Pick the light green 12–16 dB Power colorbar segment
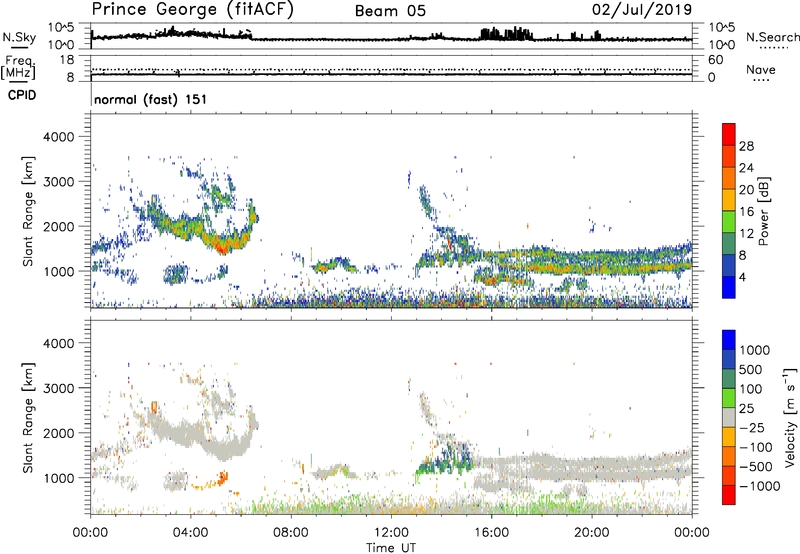This screenshot has height=554, width=800. pyautogui.click(x=729, y=222)
